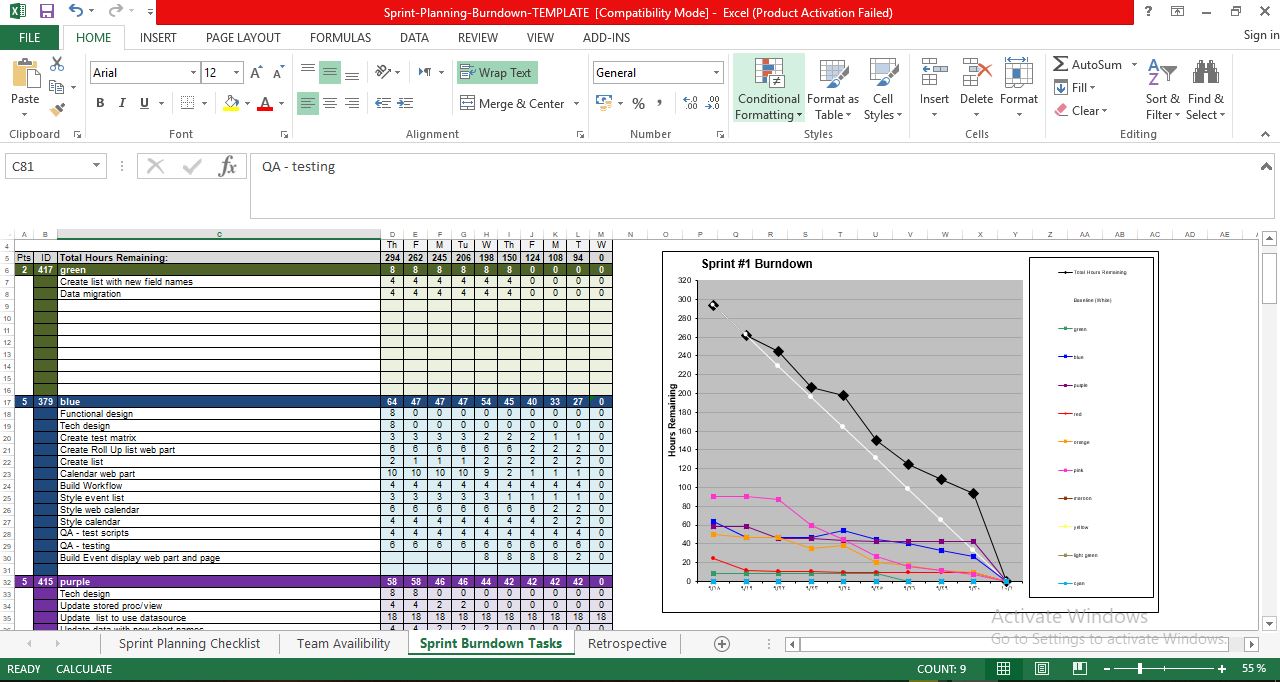The width and height of the screenshot is (1280, 682).
Task: Click the Insert Function fx icon
Action: tap(228, 166)
